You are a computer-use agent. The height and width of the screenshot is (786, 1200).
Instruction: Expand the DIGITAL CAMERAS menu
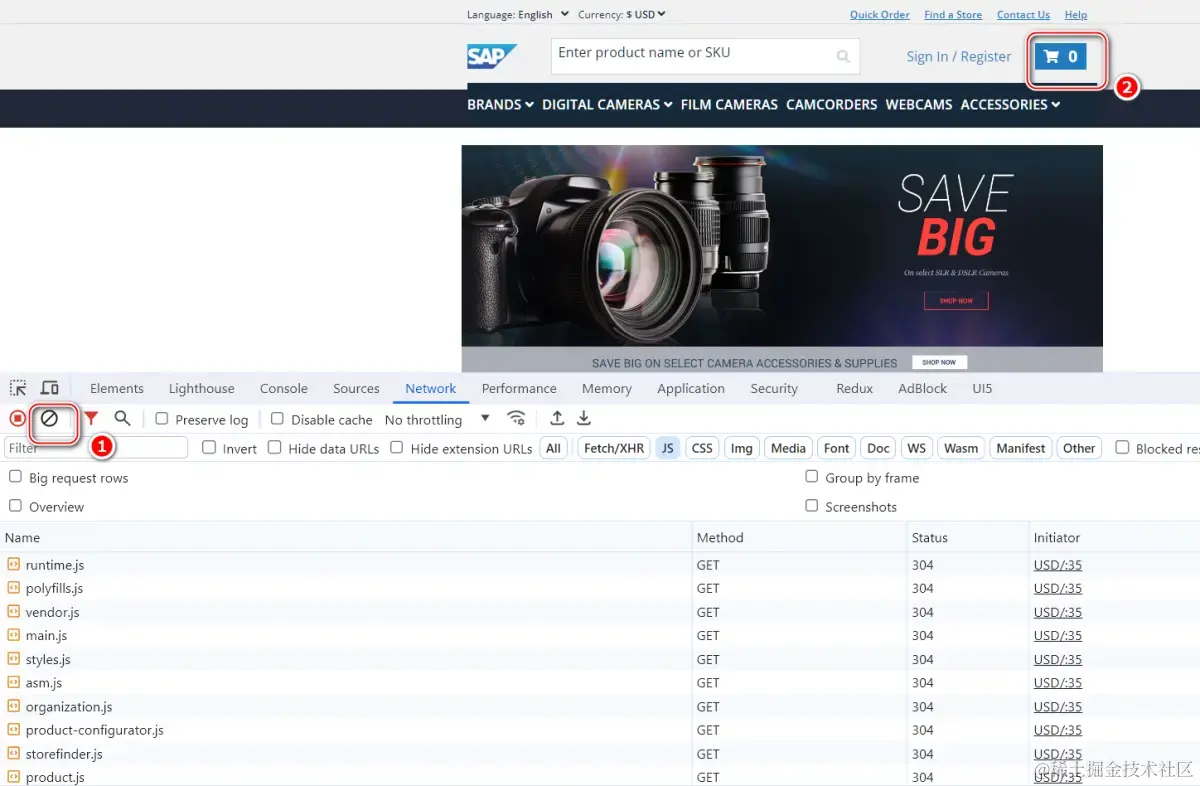(x=607, y=104)
